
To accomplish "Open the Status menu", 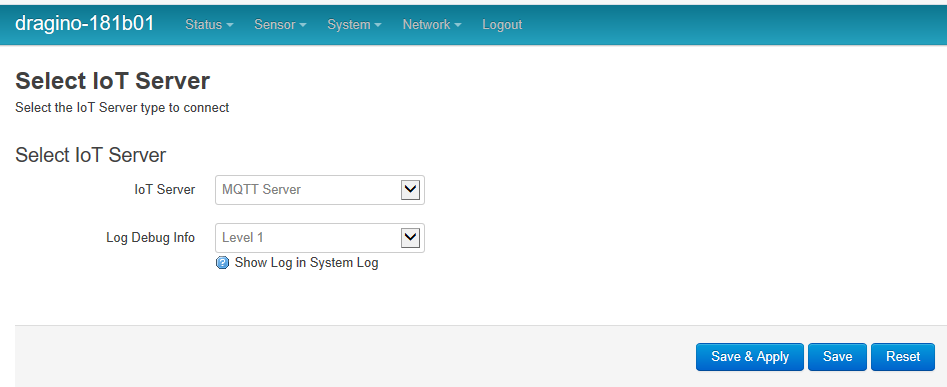I will click(x=209, y=25).
